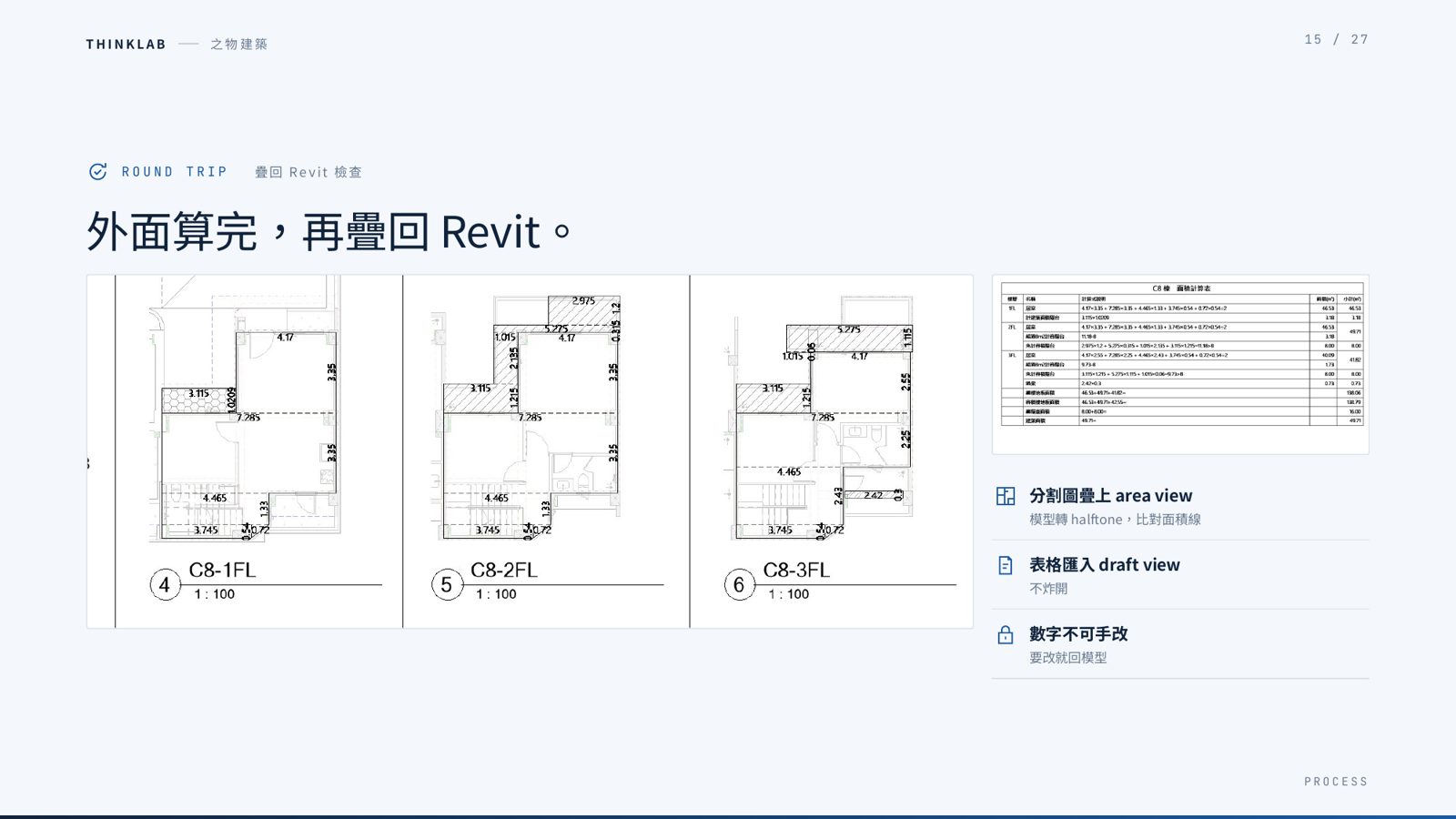1456x819 pixels.
Task: Click dimension 2.42 in the C8-3FL plan
Action: point(873,496)
